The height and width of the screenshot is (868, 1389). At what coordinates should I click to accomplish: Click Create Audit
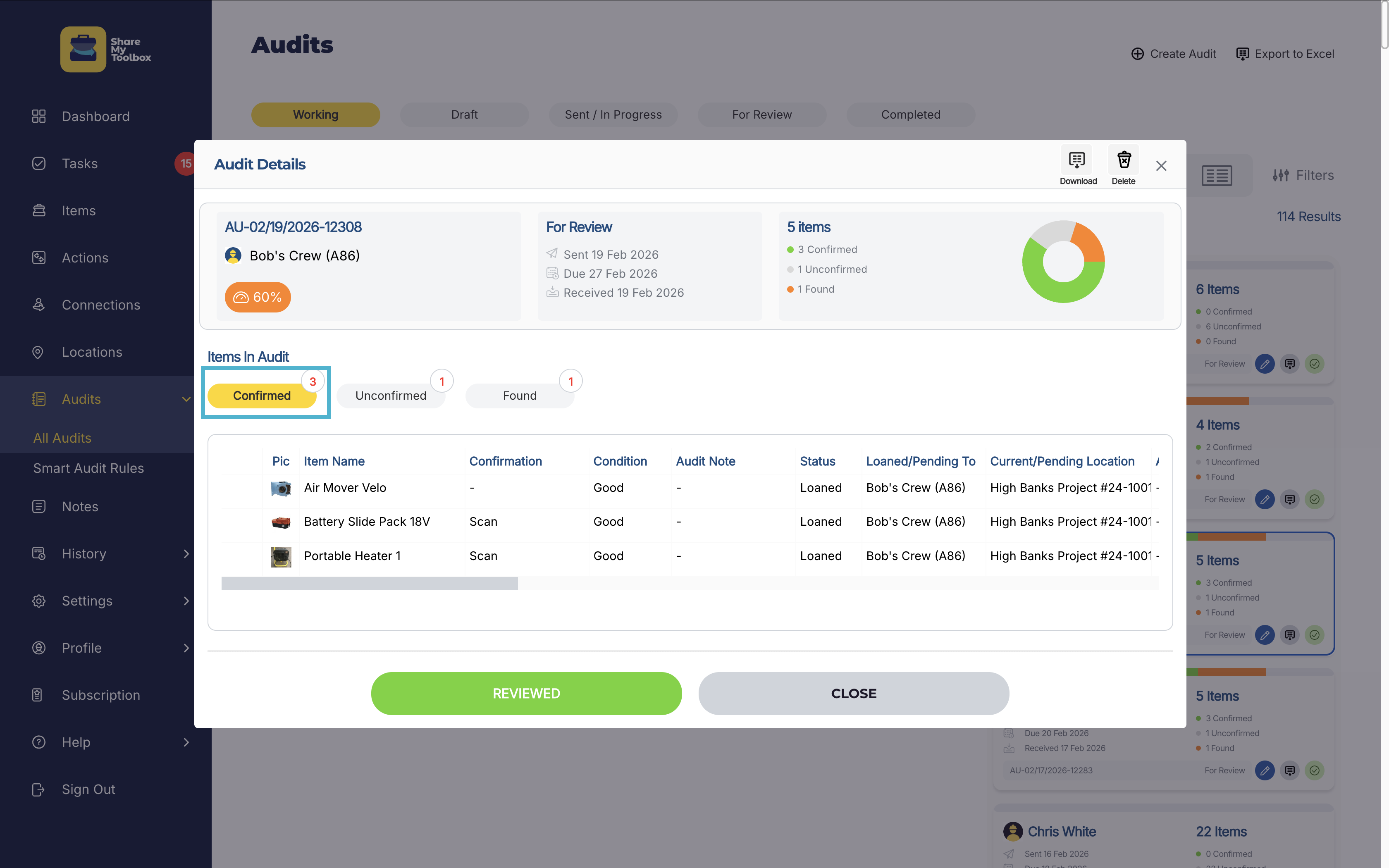pos(1174,53)
